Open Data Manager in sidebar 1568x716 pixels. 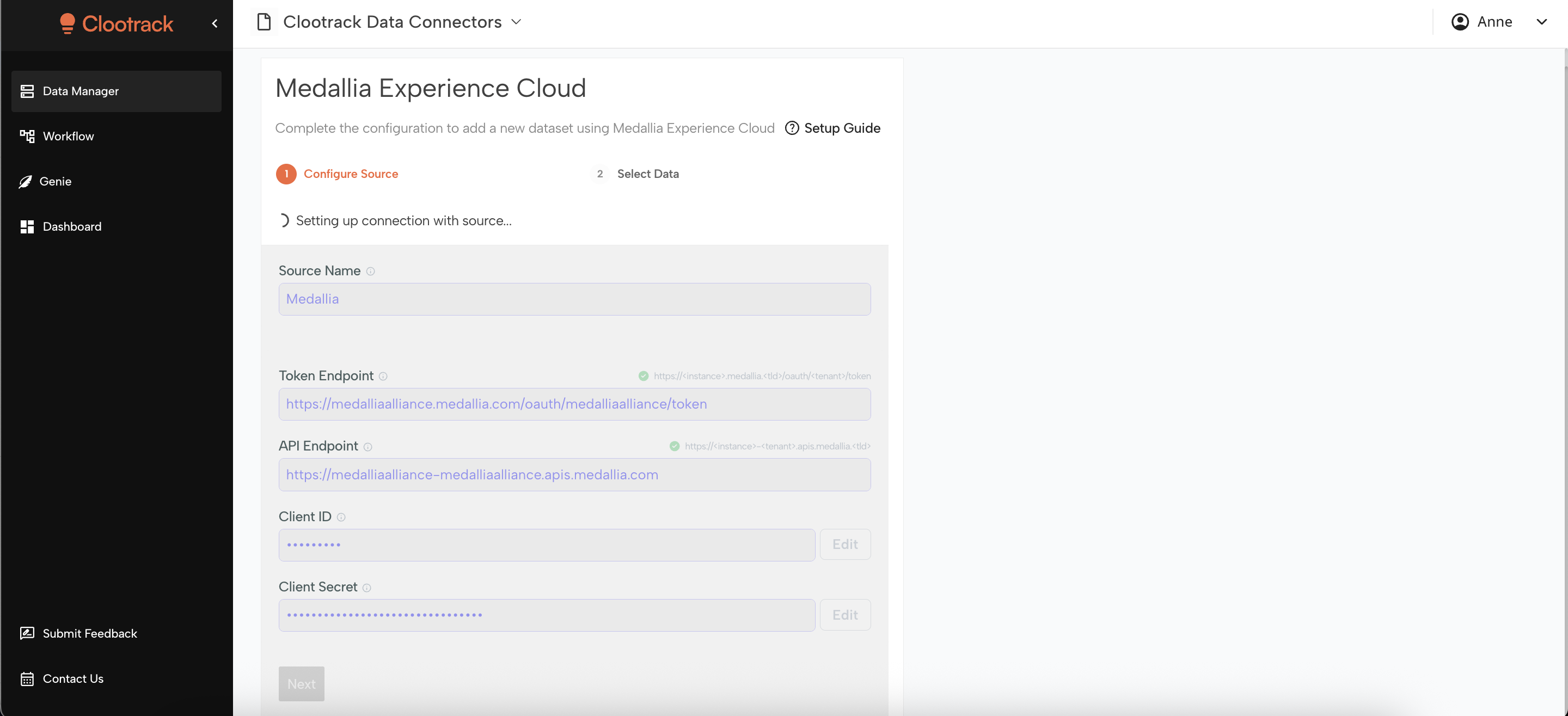117,91
